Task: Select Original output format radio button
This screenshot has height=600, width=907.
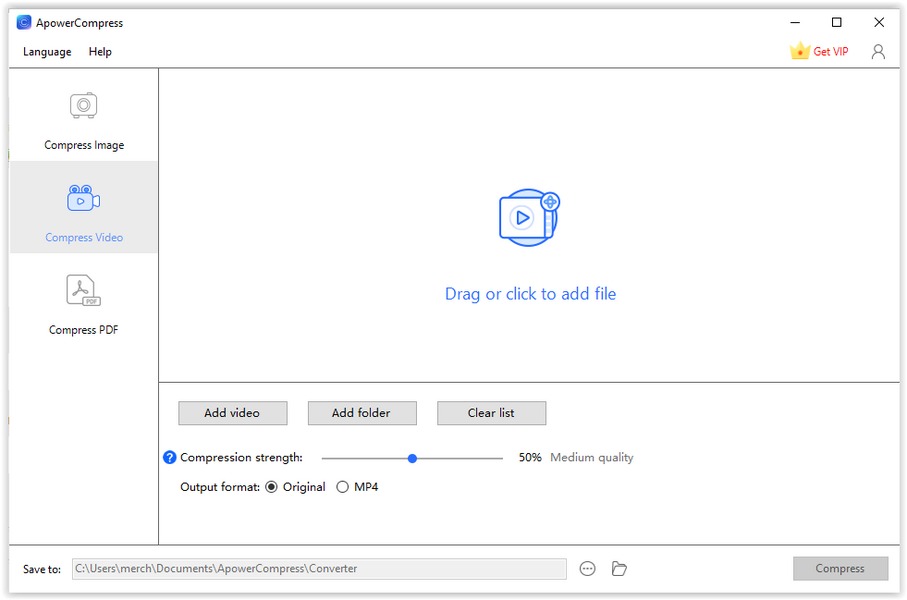Action: [x=272, y=487]
